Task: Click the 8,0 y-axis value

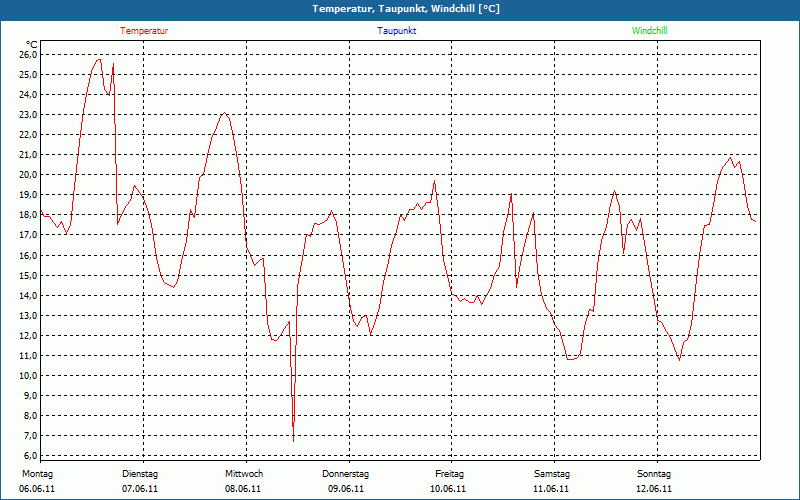Action: [30, 416]
